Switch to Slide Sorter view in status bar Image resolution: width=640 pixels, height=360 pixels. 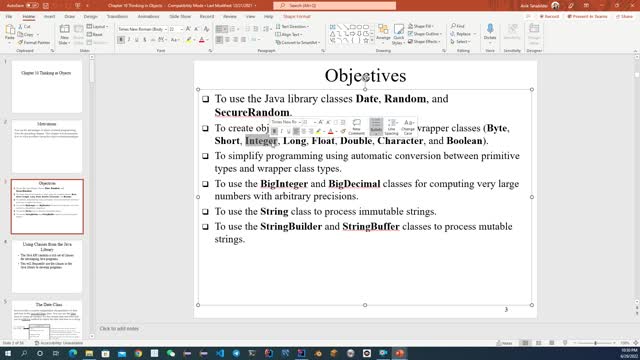click(x=538, y=343)
